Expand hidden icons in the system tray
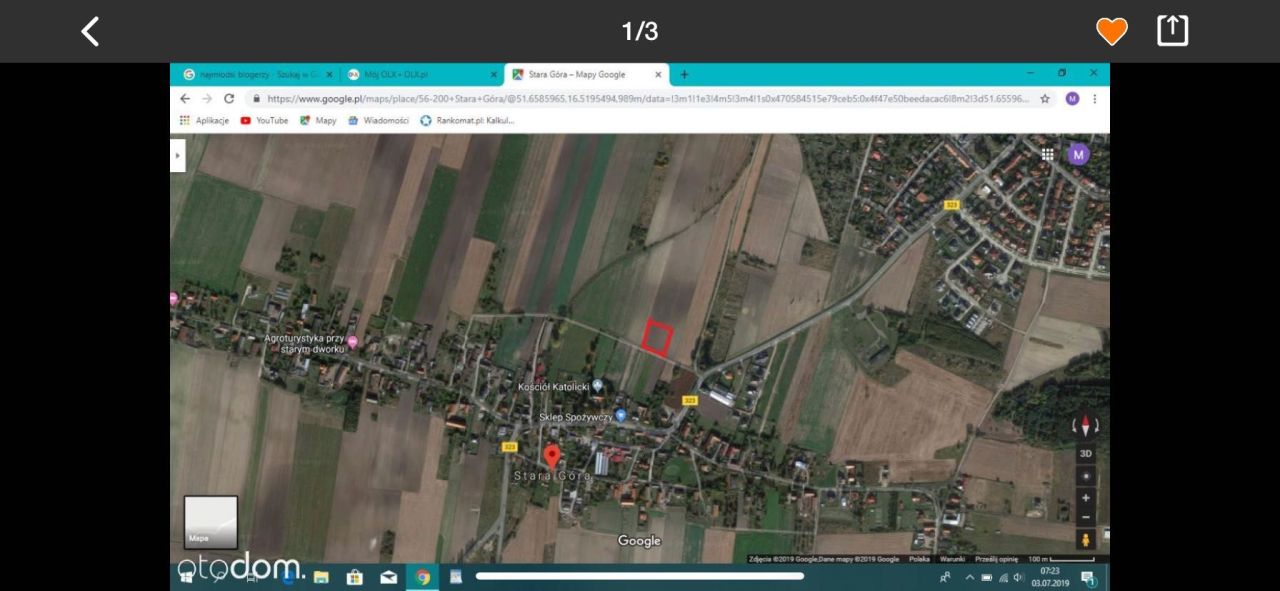The image size is (1280, 591). [970, 577]
